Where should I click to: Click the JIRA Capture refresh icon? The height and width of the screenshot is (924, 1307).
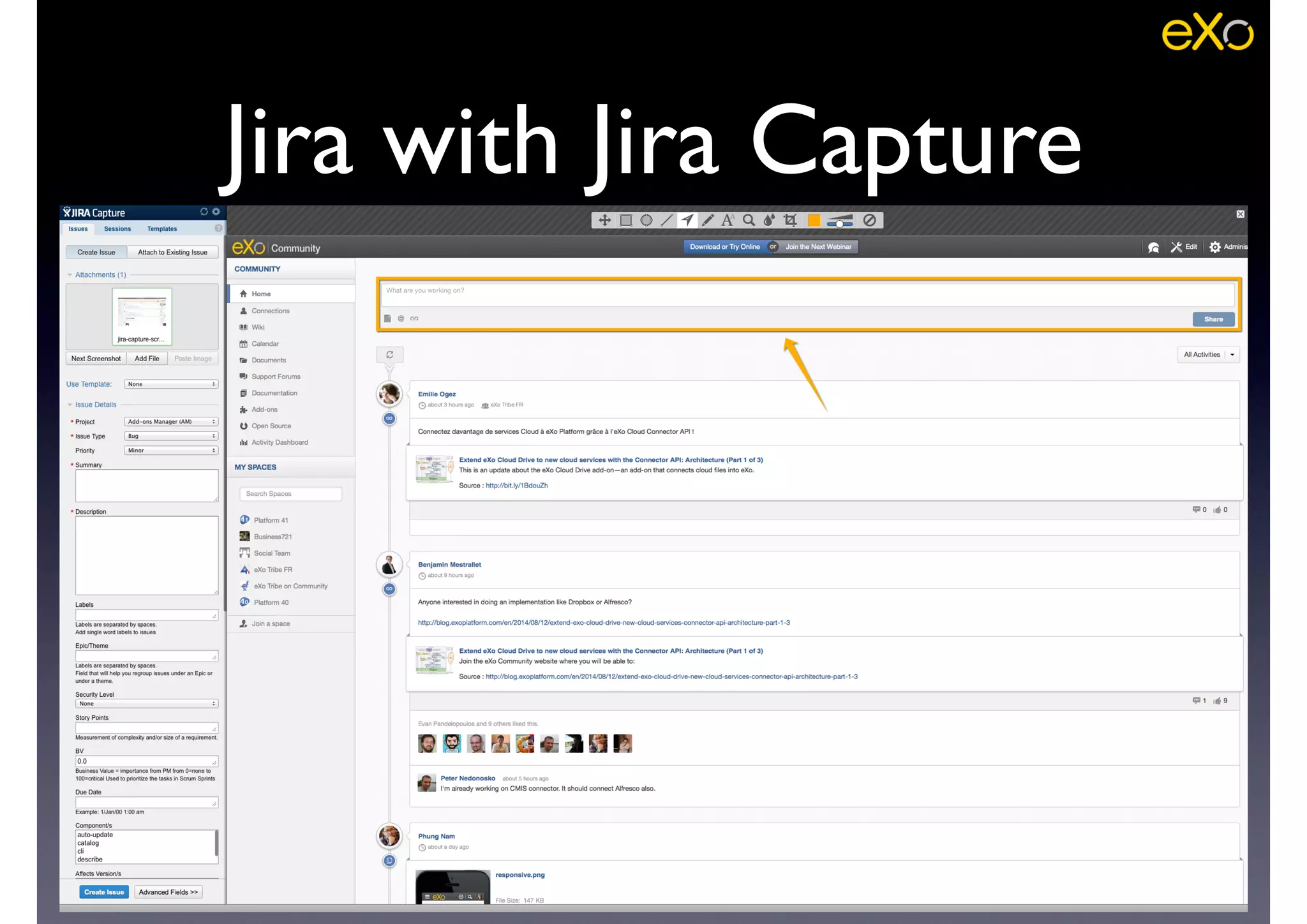(204, 212)
